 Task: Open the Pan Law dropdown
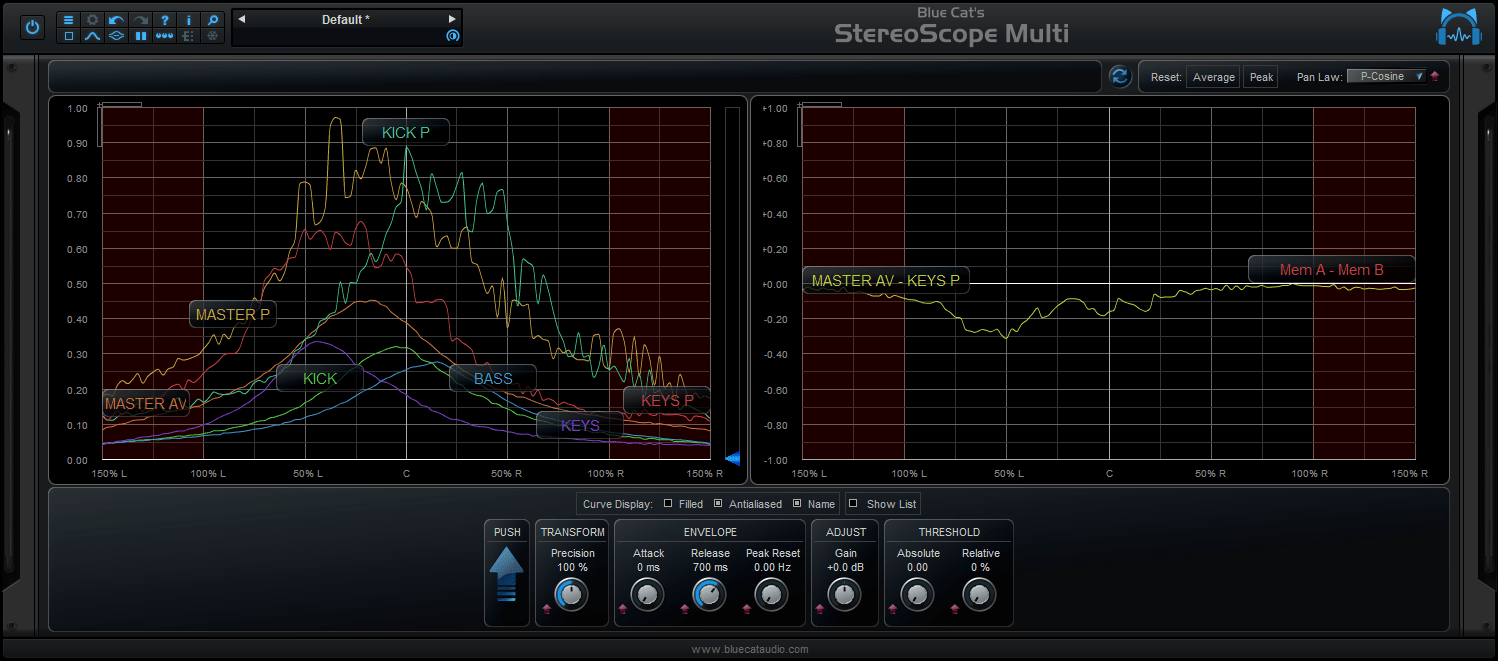pos(1387,75)
